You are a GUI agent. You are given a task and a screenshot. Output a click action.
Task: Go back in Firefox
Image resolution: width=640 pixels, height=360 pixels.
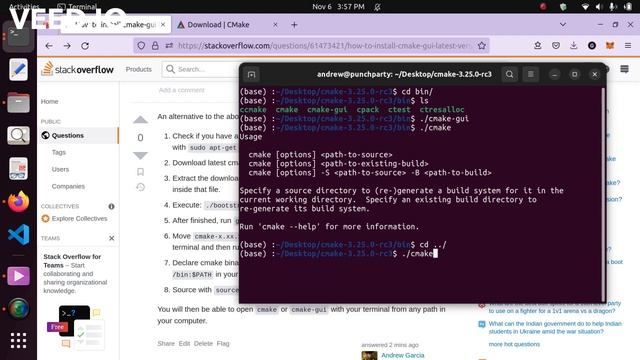[49, 46]
